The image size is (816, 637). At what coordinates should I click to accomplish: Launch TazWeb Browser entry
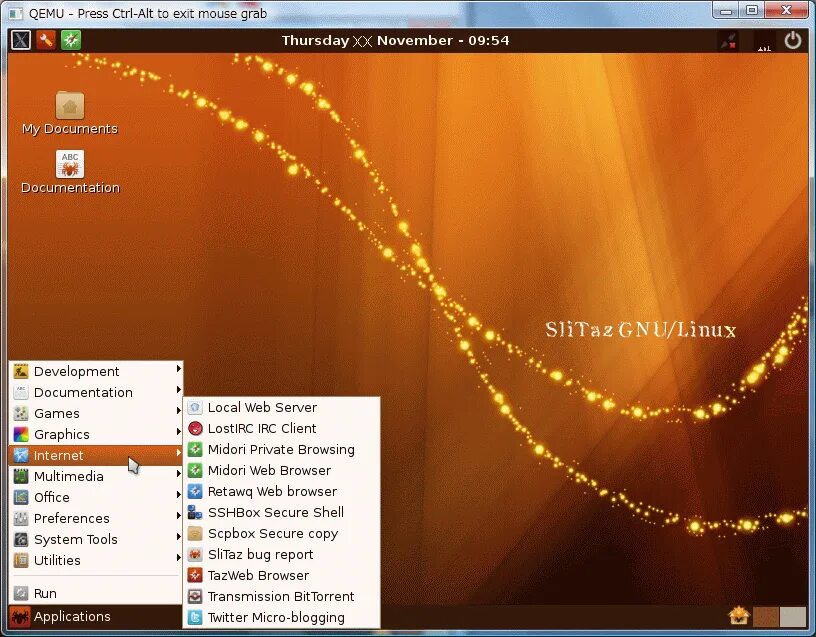pos(282,576)
